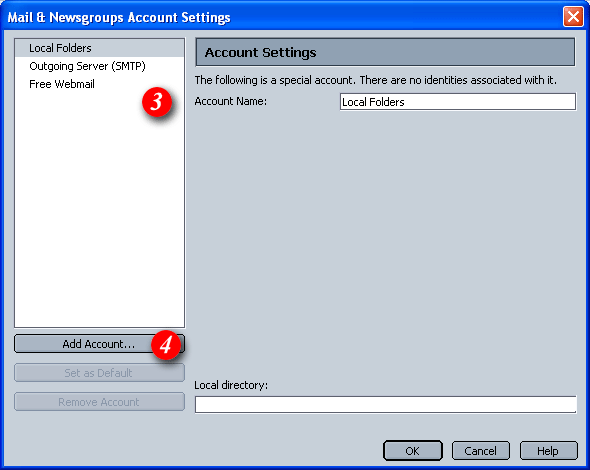This screenshot has width=590, height=470.
Task: Click the Set as Default button
Action: point(99,373)
